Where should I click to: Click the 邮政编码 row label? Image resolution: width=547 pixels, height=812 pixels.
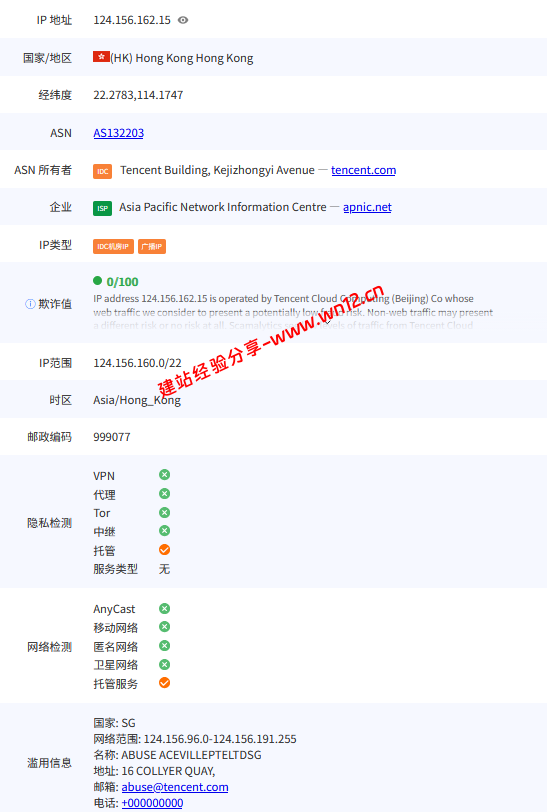click(49, 437)
